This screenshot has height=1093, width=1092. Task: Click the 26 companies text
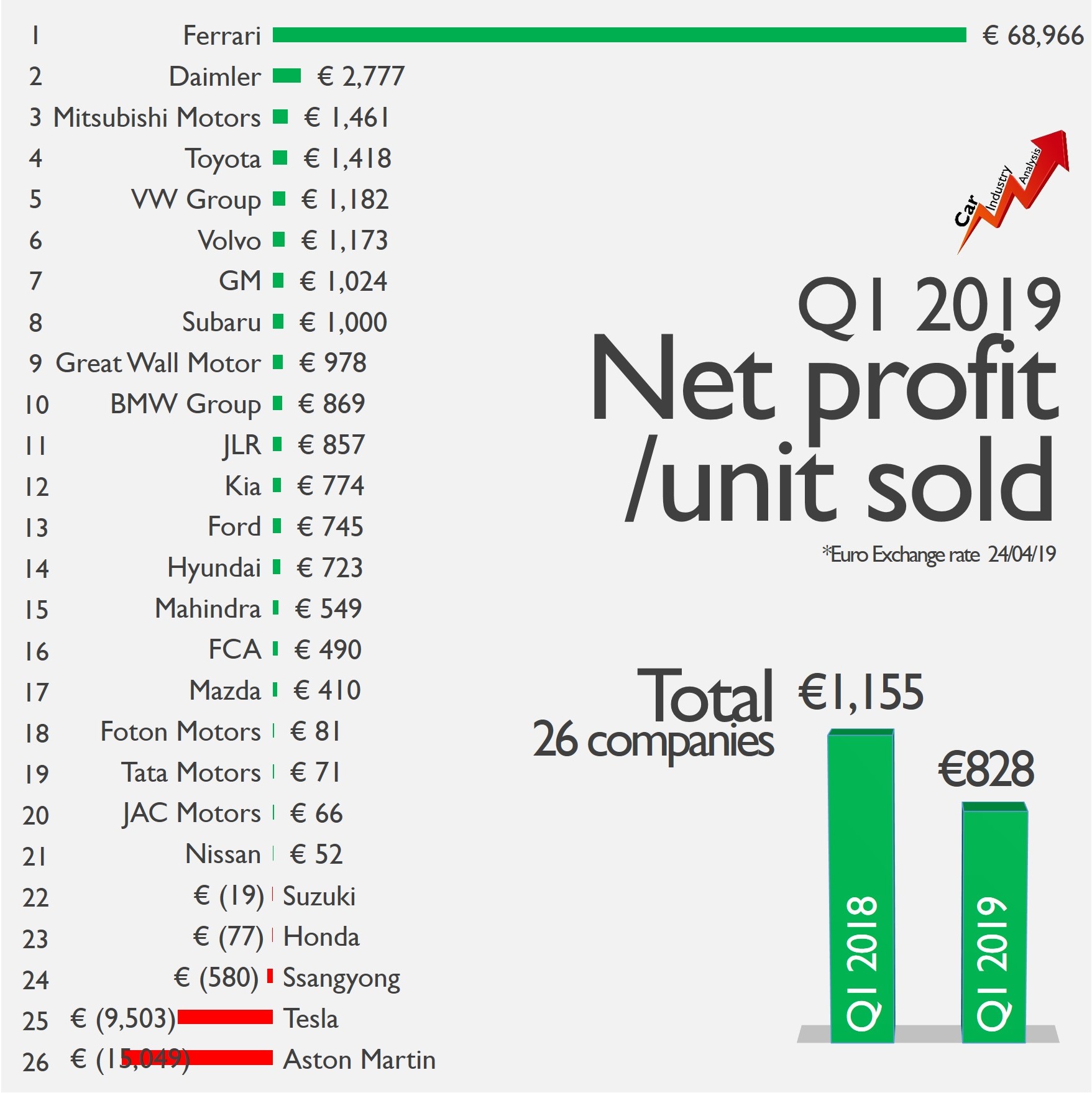[x=653, y=739]
